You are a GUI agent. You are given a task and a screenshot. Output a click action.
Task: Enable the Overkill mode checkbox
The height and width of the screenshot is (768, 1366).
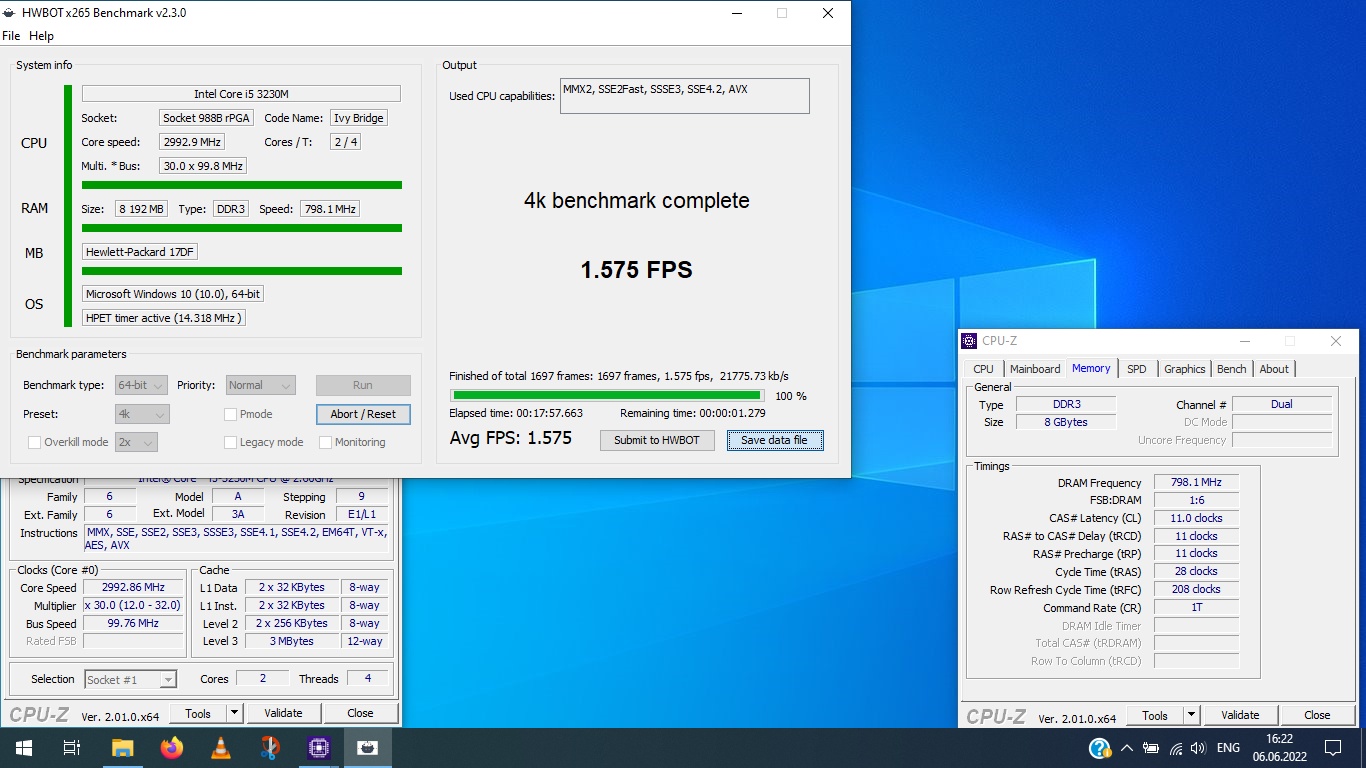click(x=35, y=442)
